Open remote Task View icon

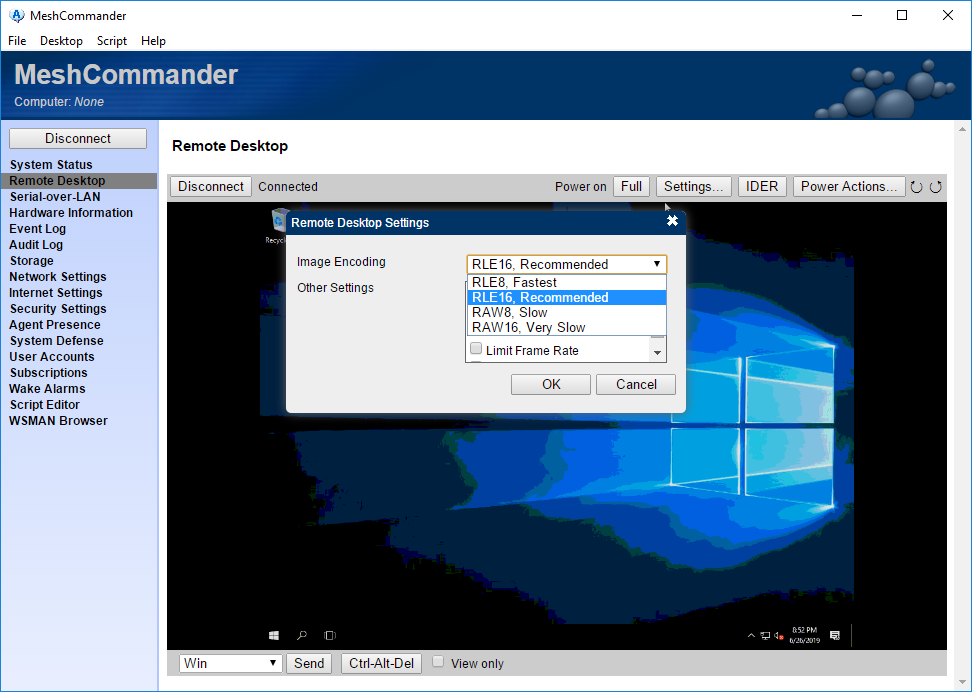click(x=330, y=635)
